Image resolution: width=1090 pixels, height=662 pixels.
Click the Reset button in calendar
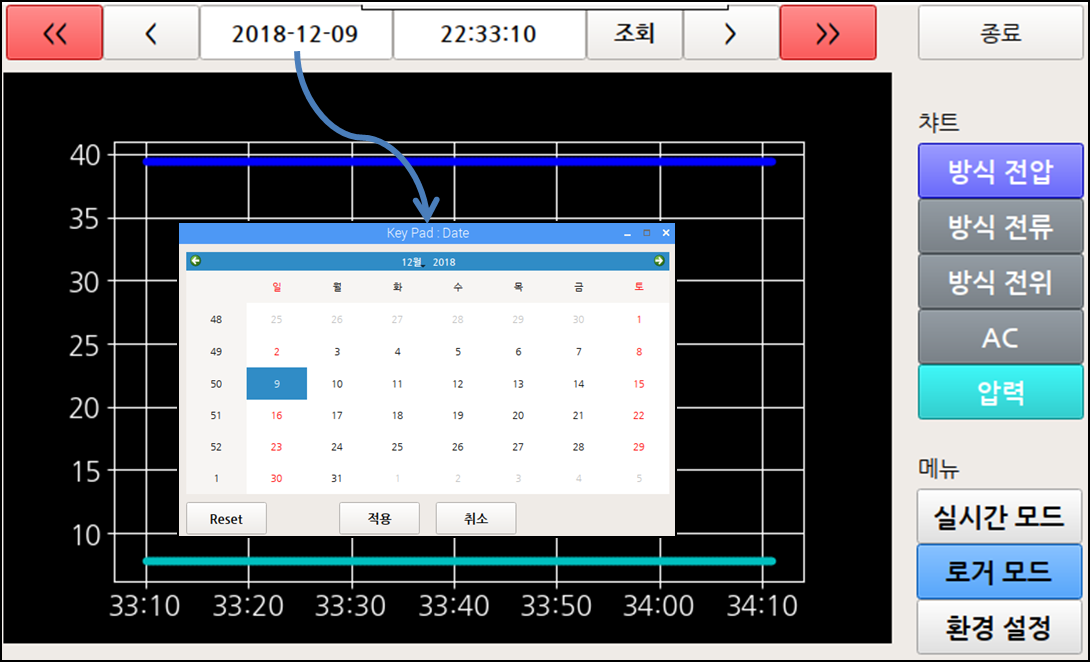(x=226, y=519)
